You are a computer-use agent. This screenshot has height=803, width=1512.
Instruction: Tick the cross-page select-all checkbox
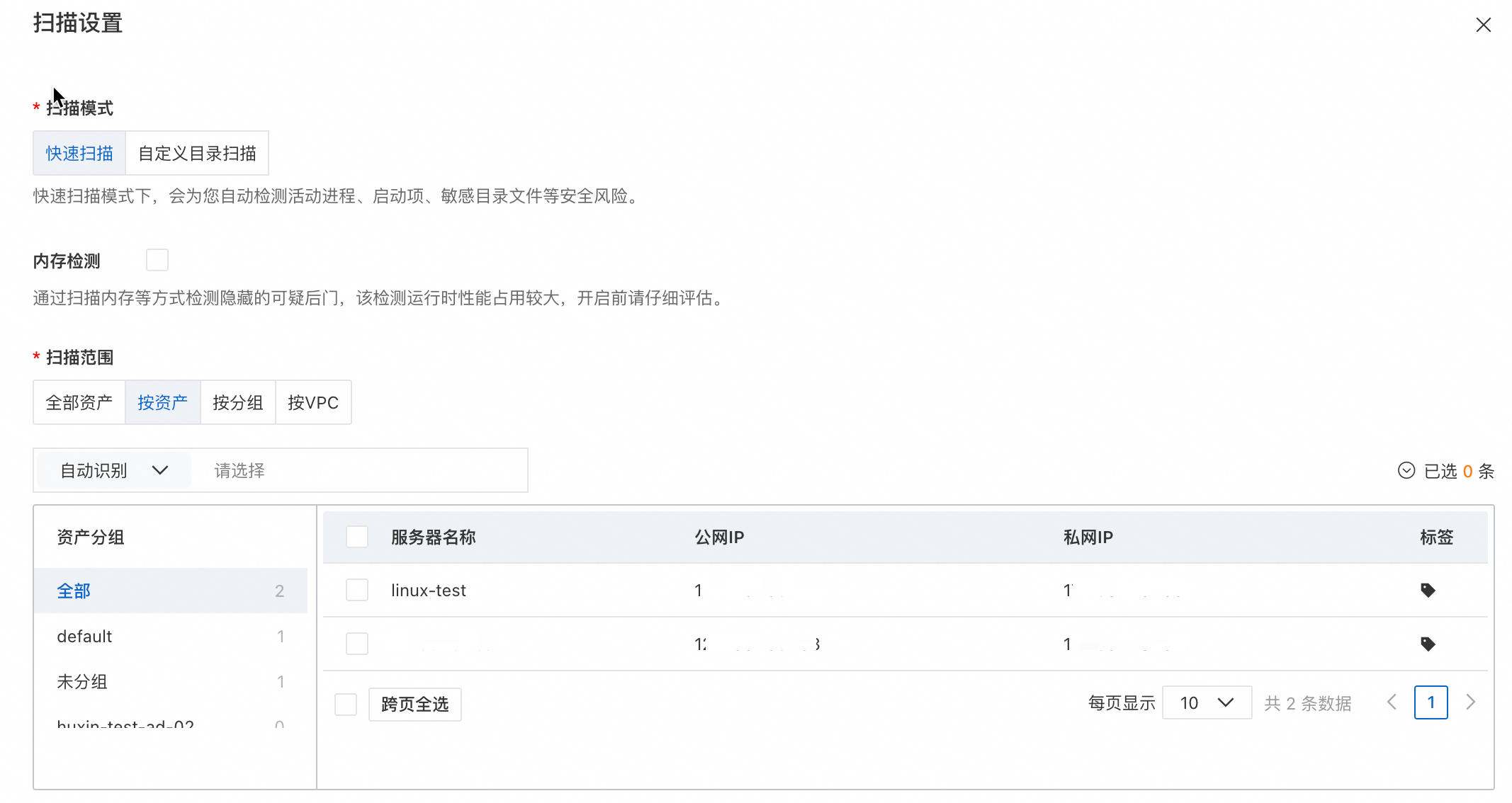click(346, 705)
